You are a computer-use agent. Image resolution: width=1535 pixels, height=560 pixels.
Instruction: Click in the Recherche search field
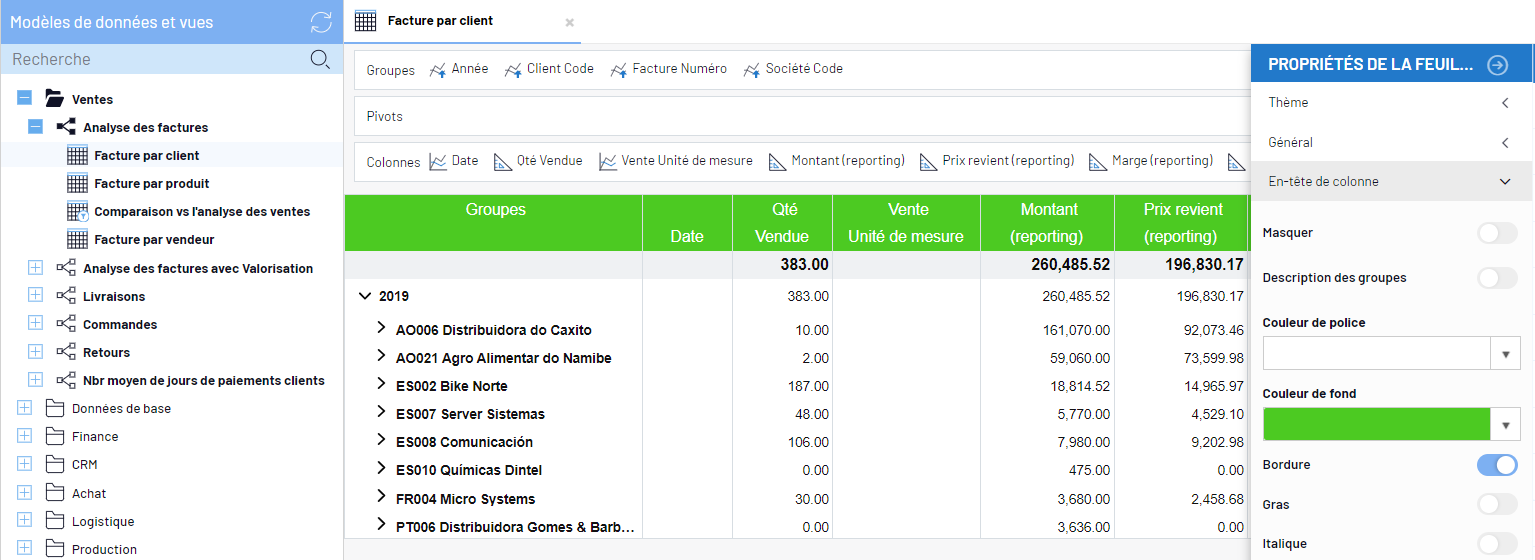coord(150,59)
